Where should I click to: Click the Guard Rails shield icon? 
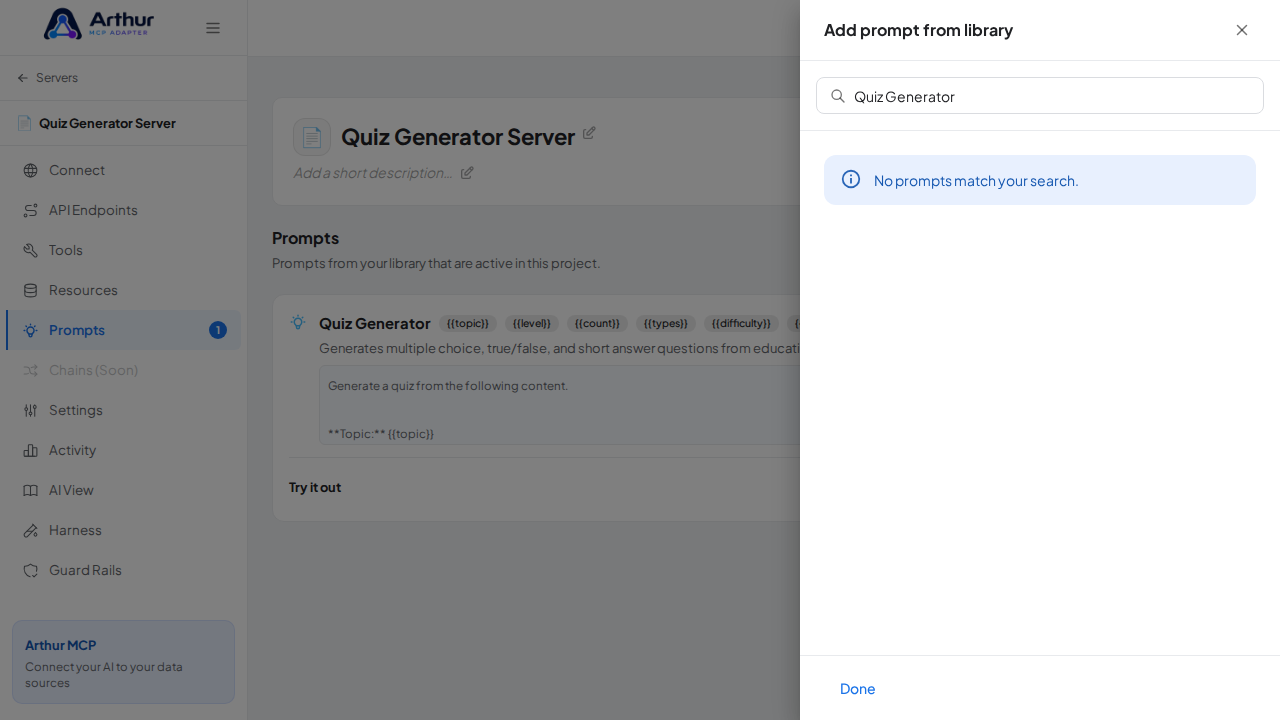point(31,570)
